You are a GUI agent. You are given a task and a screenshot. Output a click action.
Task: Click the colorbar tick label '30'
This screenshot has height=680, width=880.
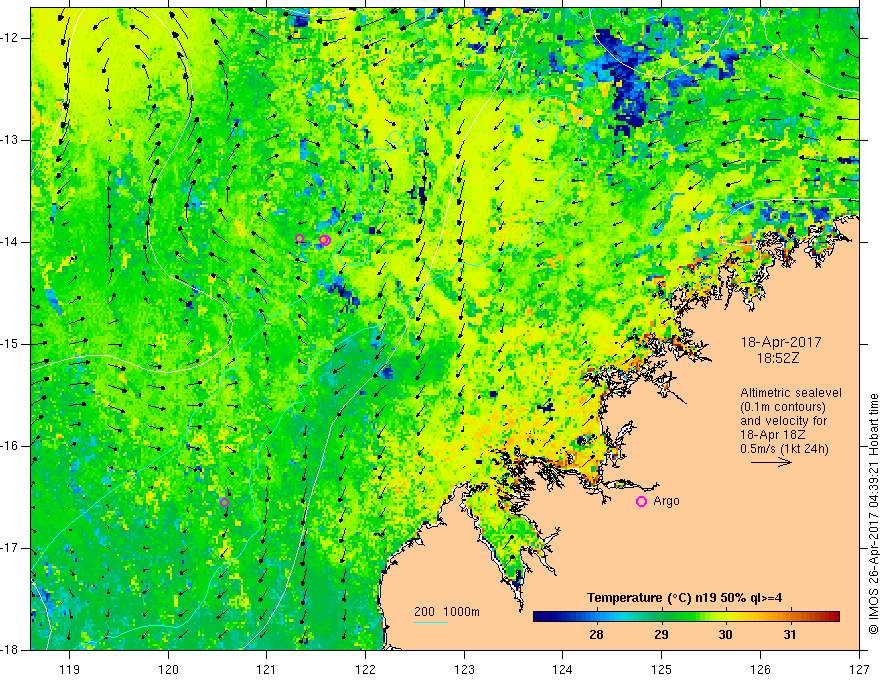pos(726,635)
